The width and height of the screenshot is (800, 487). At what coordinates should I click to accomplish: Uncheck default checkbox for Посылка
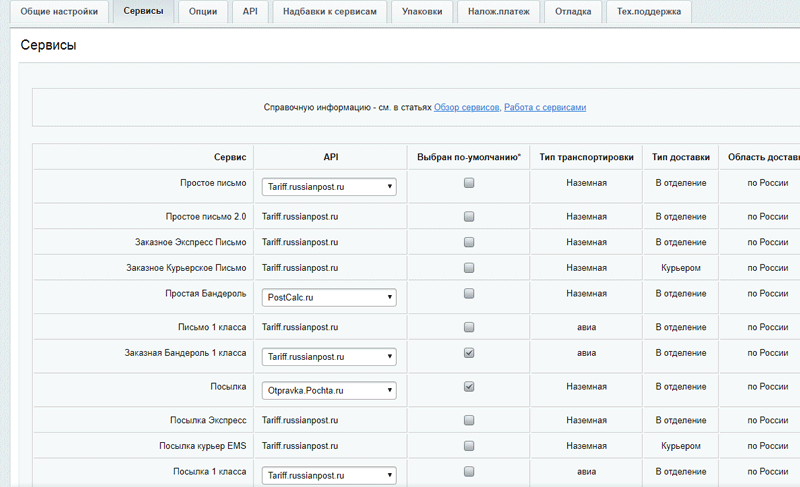pos(469,386)
